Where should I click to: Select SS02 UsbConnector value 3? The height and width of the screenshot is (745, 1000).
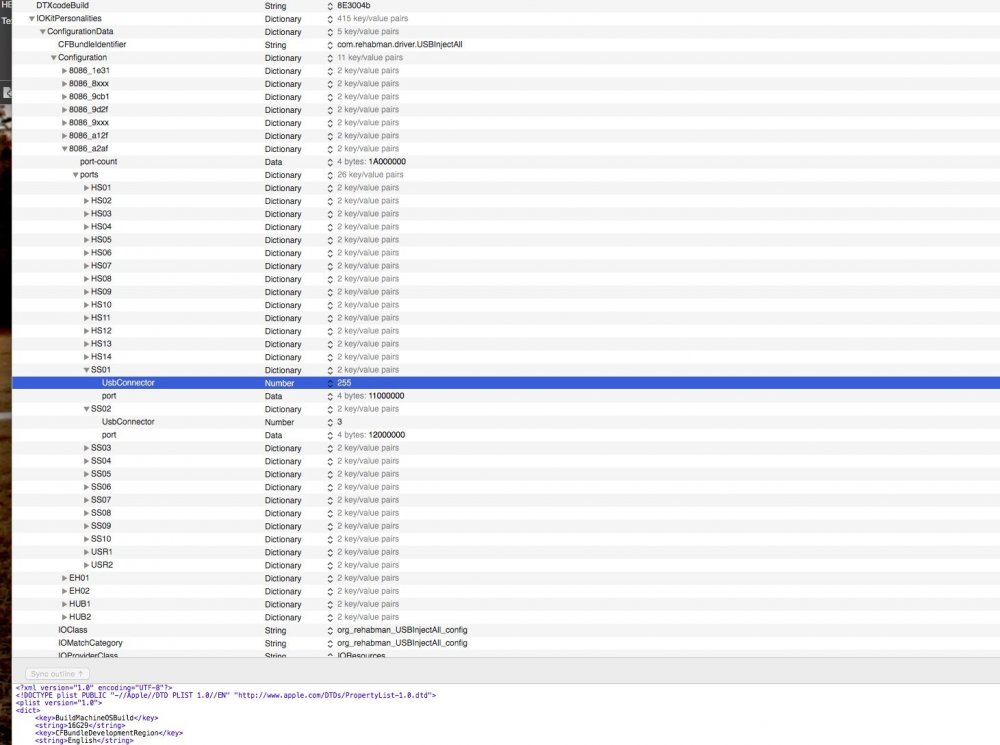point(339,422)
